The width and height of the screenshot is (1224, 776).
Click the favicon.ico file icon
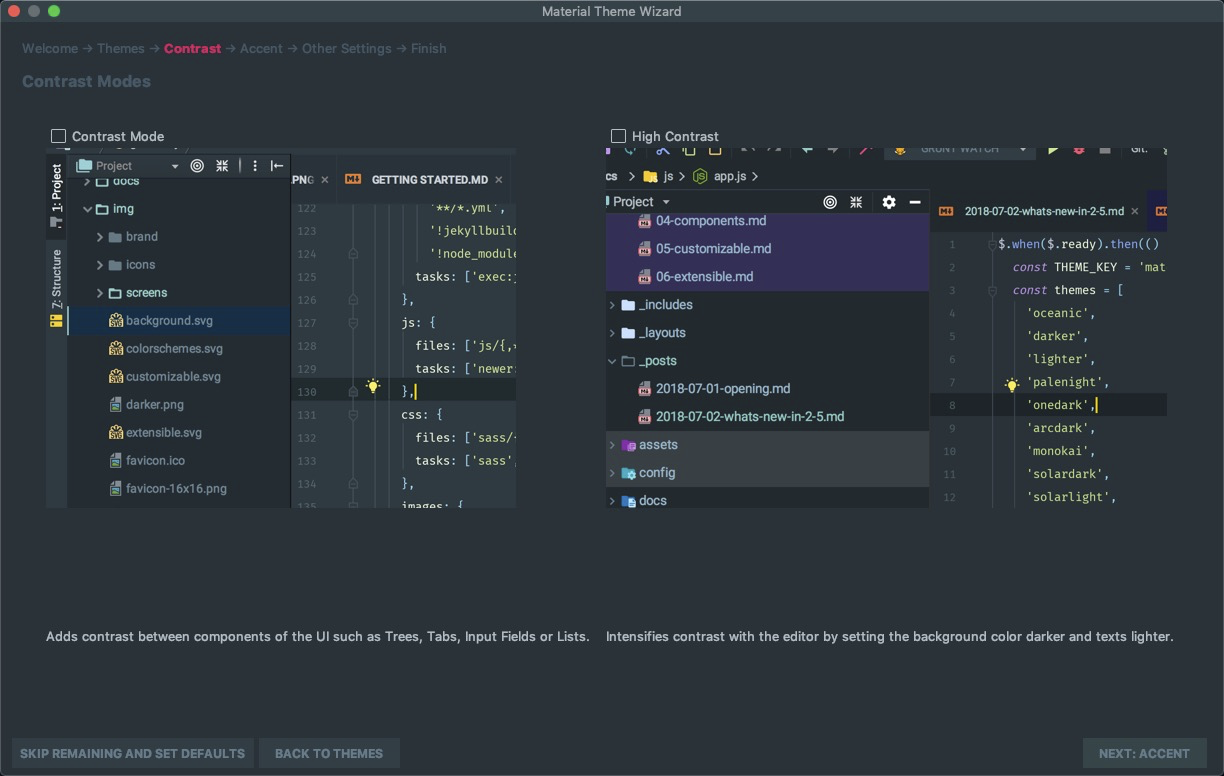click(x=116, y=461)
